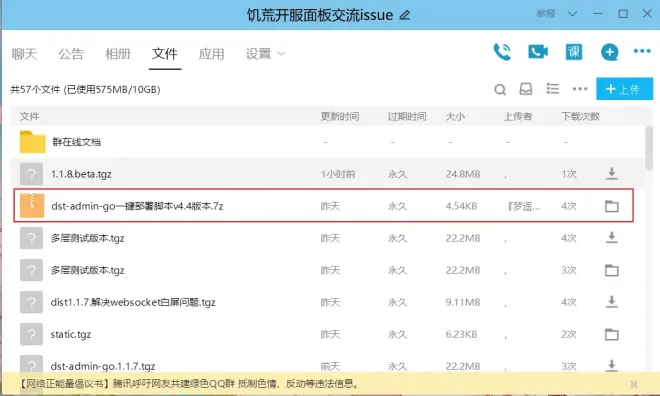The image size is (660, 396).
Task: Invite members with the plus bubble icon
Action: 609,52
